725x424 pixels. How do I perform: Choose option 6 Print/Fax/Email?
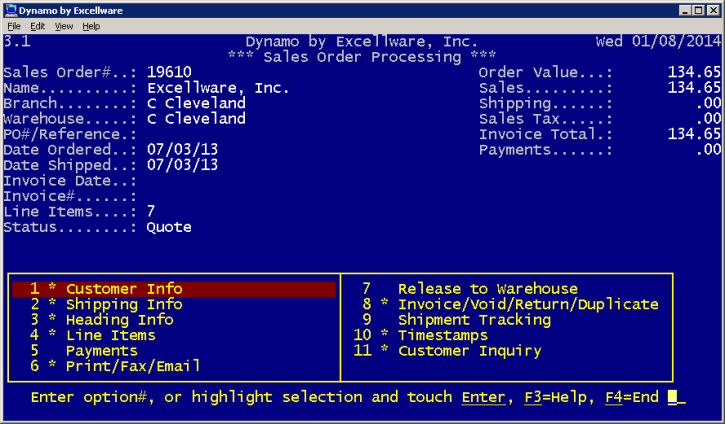115,366
